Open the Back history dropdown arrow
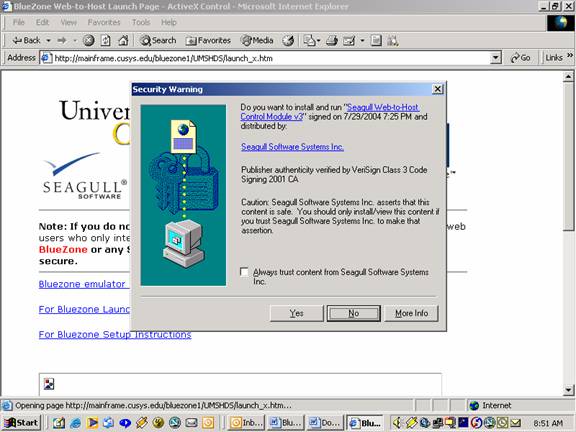This screenshot has width=576, height=432. tap(48, 40)
